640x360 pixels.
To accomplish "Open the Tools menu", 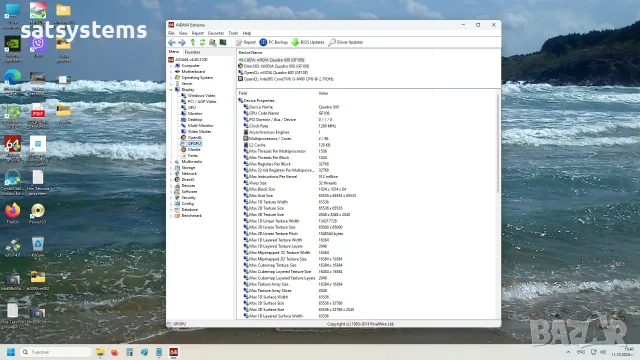I will (233, 33).
